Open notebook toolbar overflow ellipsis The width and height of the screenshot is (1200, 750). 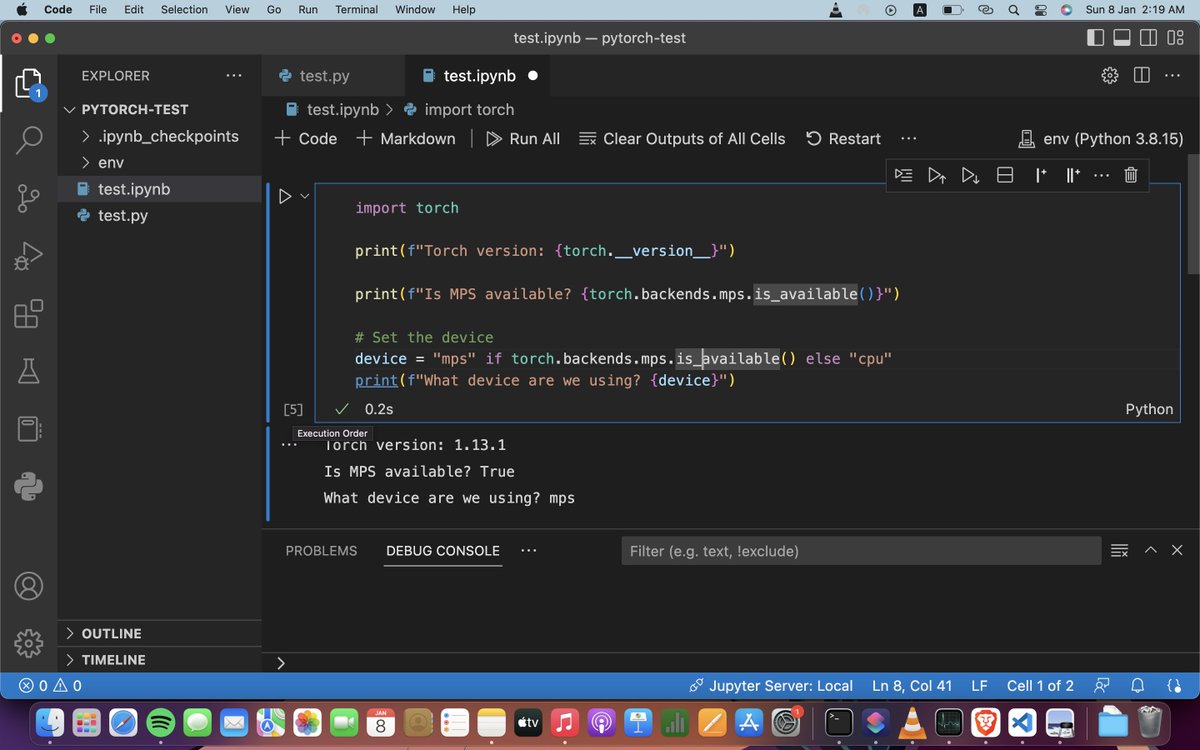(908, 139)
